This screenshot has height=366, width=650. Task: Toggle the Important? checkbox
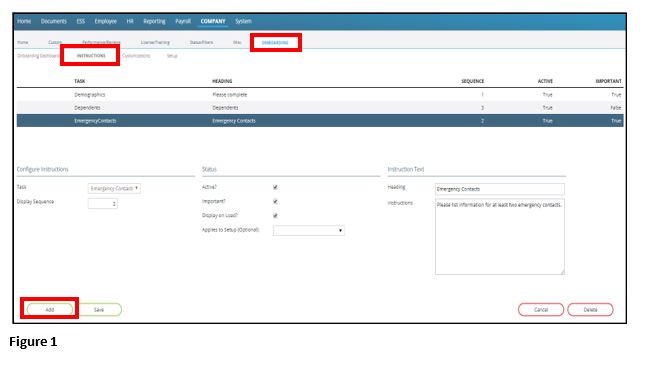coord(275,201)
